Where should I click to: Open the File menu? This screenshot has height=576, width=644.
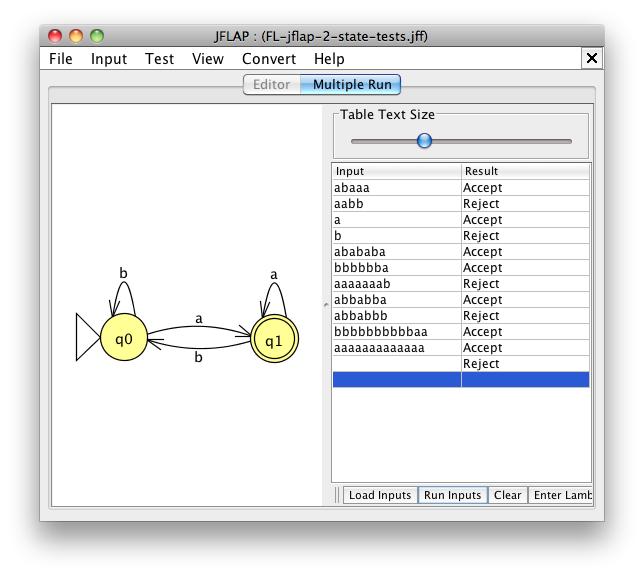point(60,59)
